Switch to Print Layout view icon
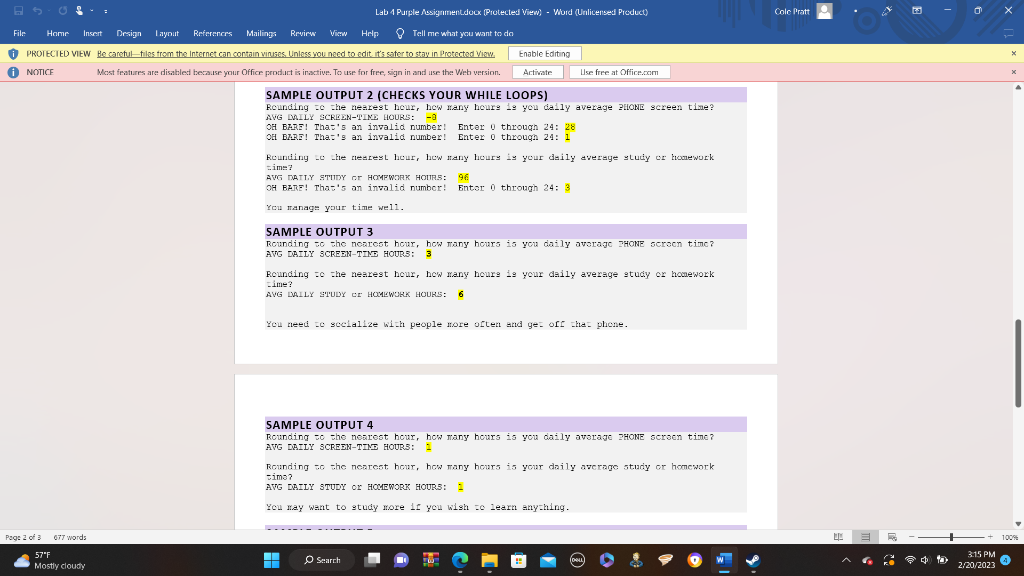The width and height of the screenshot is (1024, 576). 865,537
